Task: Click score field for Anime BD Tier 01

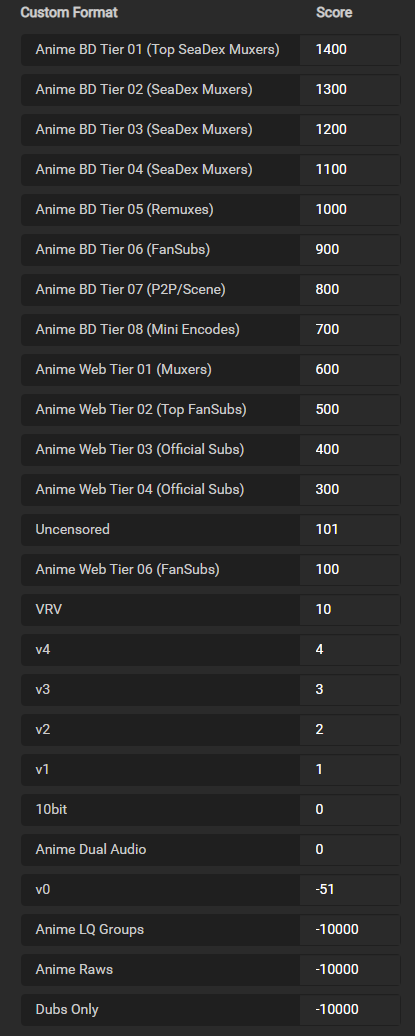Action: click(x=350, y=50)
